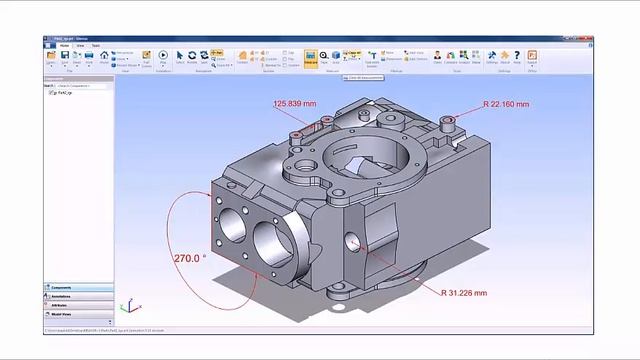Click the Open folder icon

click(x=51, y=55)
